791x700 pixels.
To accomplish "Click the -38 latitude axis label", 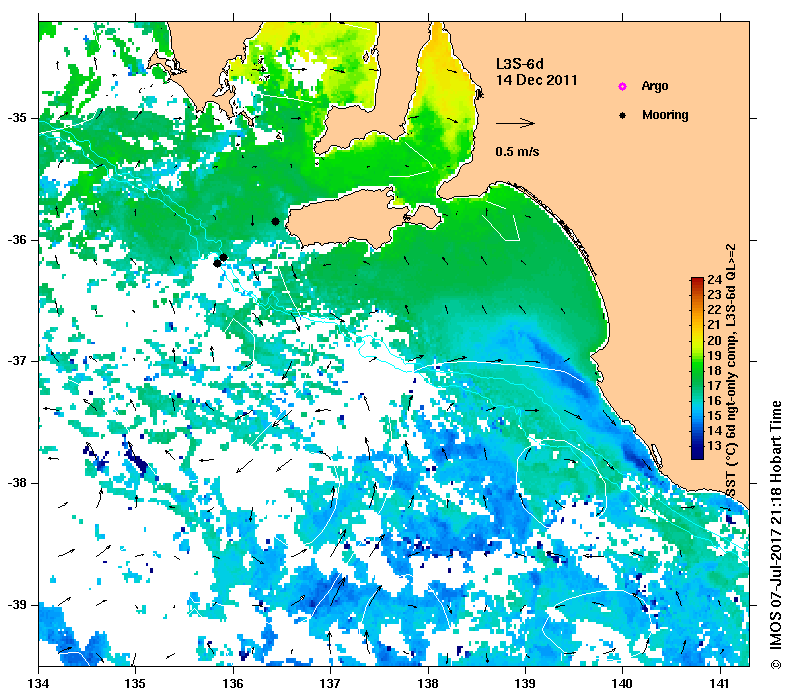I will (x=18, y=483).
